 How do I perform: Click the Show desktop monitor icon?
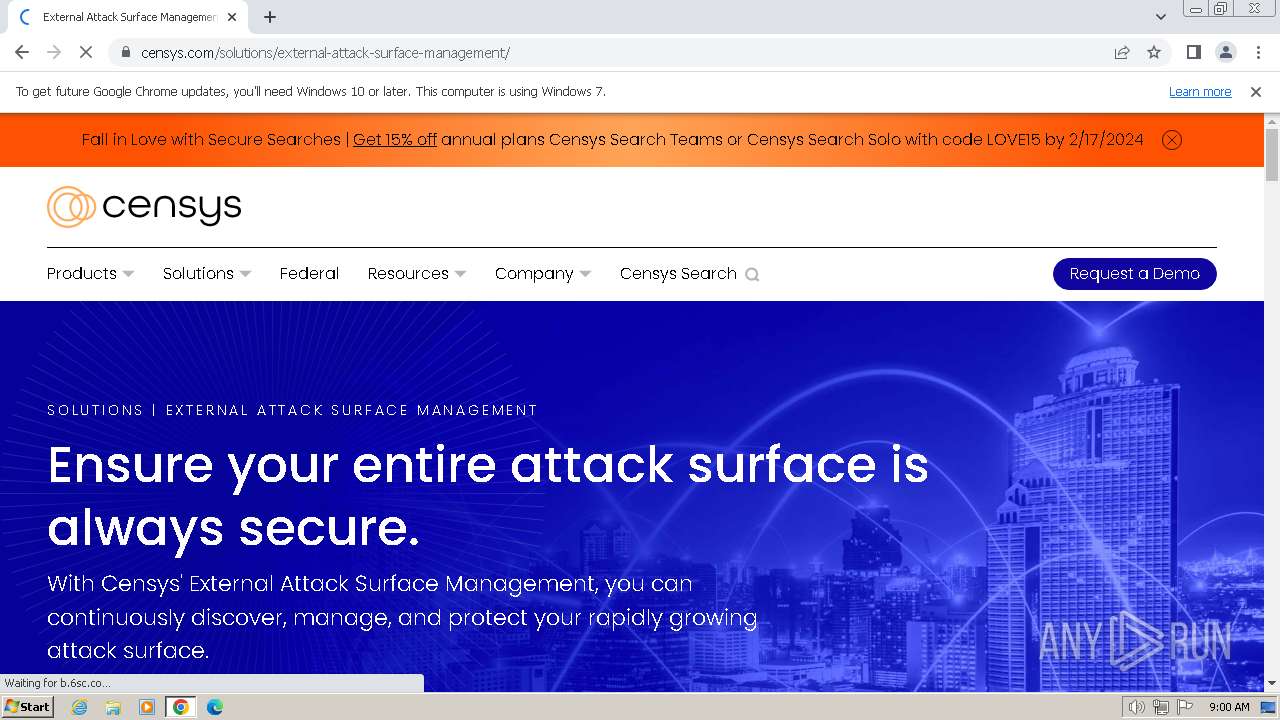tap(1268, 707)
